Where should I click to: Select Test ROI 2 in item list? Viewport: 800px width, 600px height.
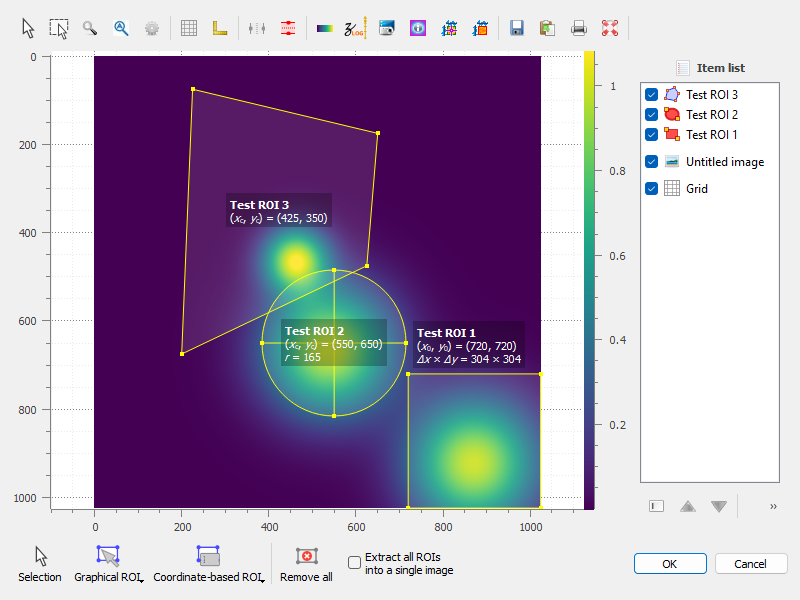click(711, 114)
